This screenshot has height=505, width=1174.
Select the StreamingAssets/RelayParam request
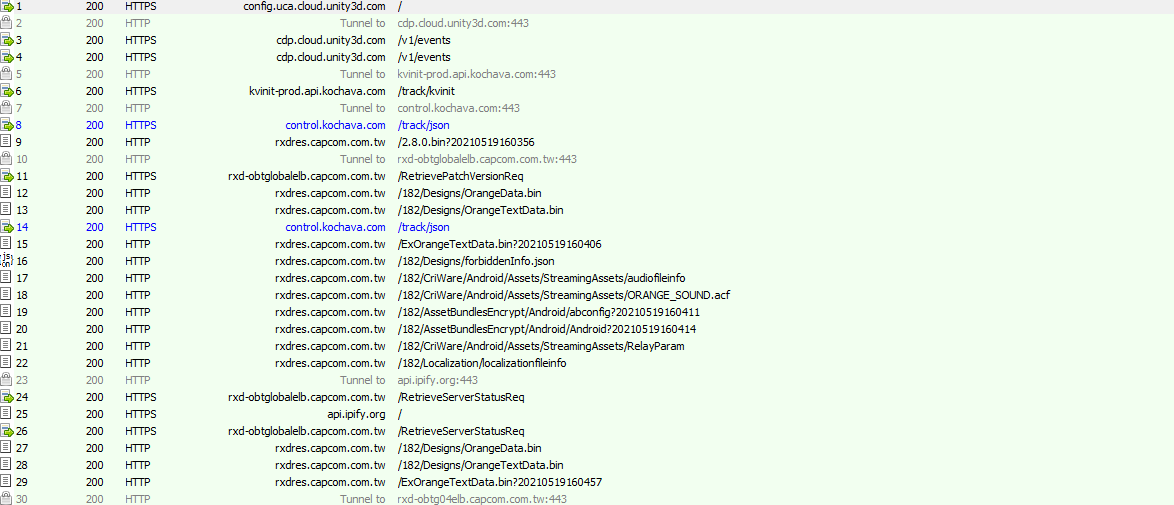(541, 346)
